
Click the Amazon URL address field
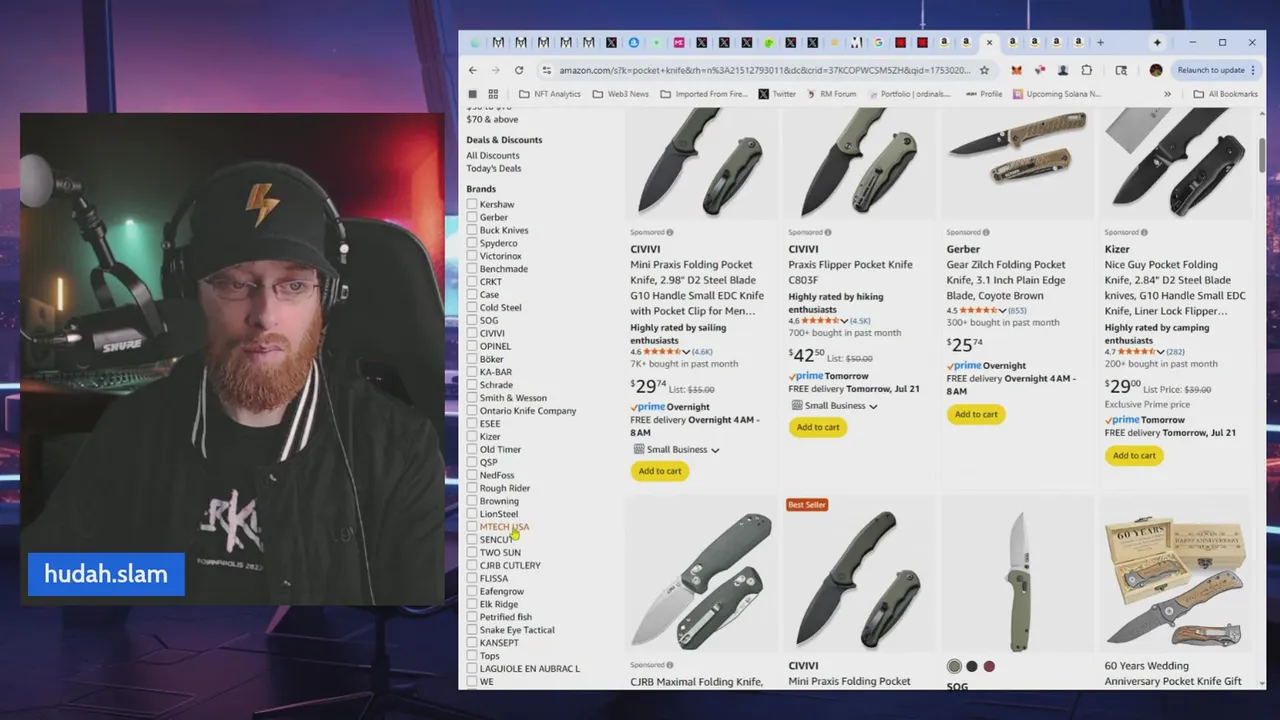coord(764,70)
